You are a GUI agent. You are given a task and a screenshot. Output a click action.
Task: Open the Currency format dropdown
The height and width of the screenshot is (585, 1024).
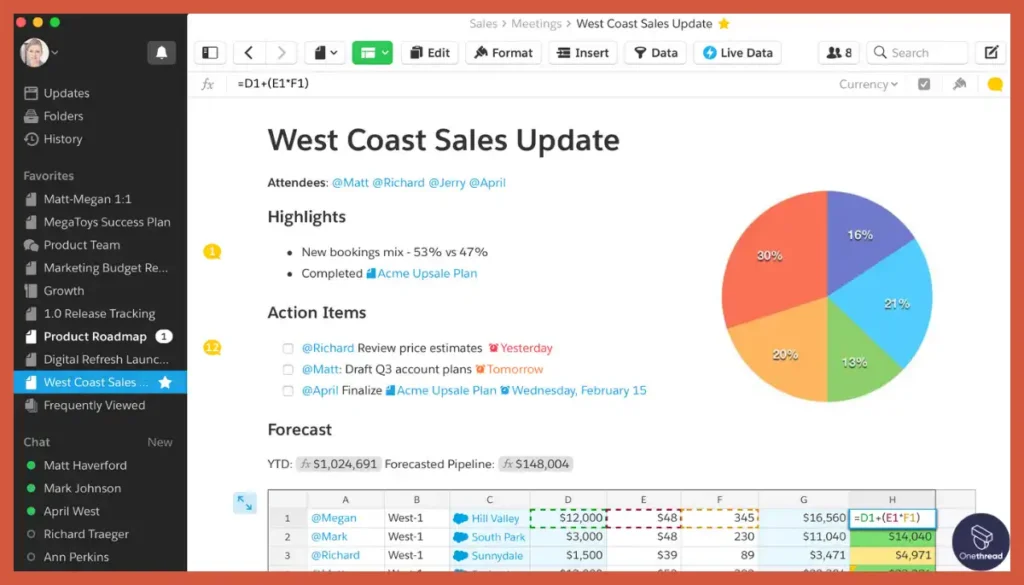[868, 84]
